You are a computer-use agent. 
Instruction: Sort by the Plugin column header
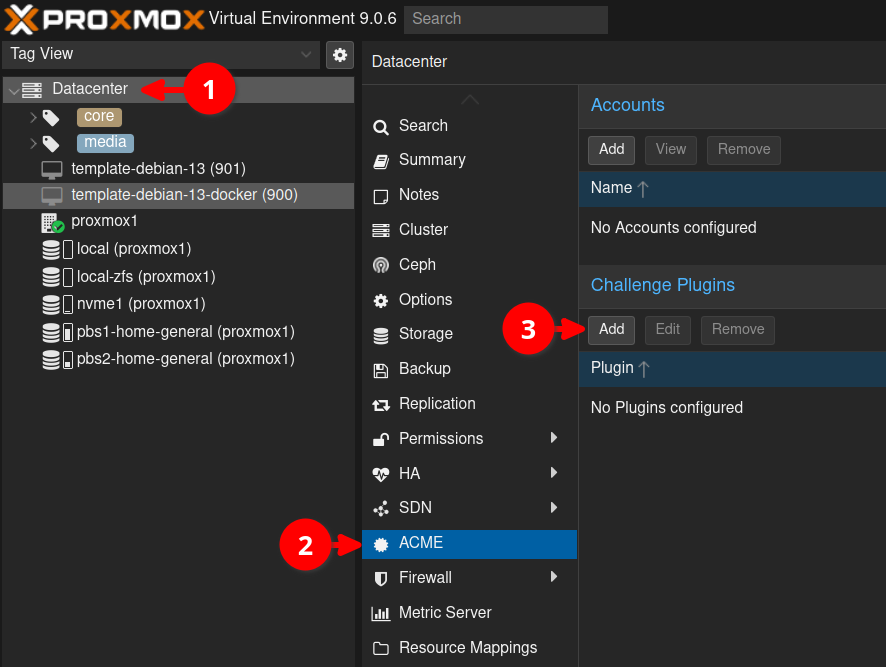pyautogui.click(x=732, y=369)
